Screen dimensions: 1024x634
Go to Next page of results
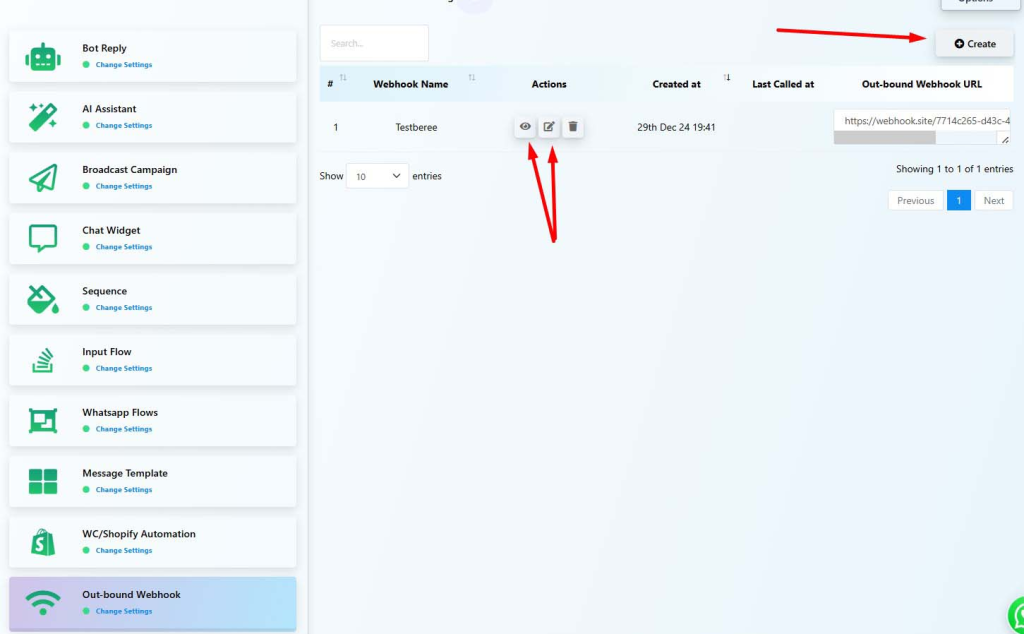click(x=993, y=200)
